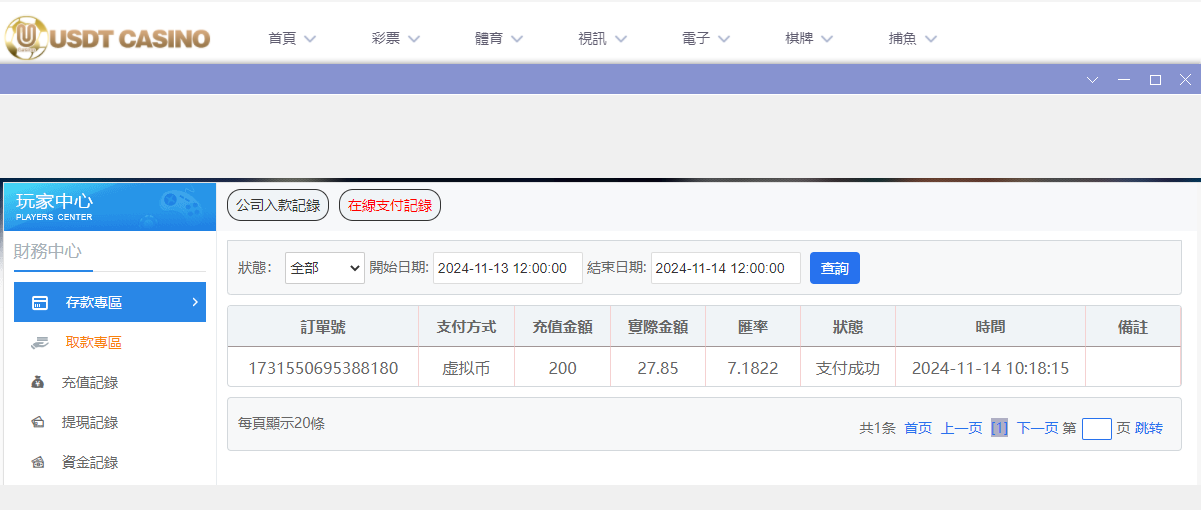
Task: Switch to 公司入款記錄 tab
Action: [278, 206]
